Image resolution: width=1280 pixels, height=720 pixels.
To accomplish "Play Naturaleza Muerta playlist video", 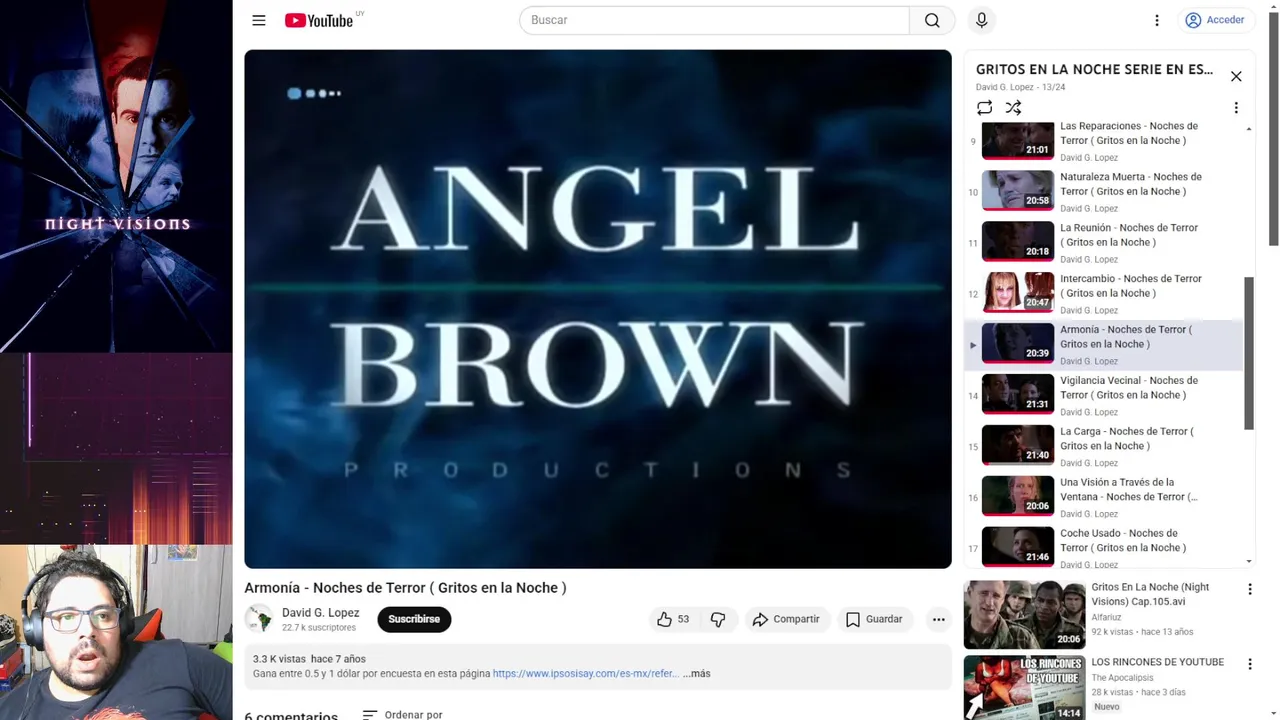I will point(1103,191).
